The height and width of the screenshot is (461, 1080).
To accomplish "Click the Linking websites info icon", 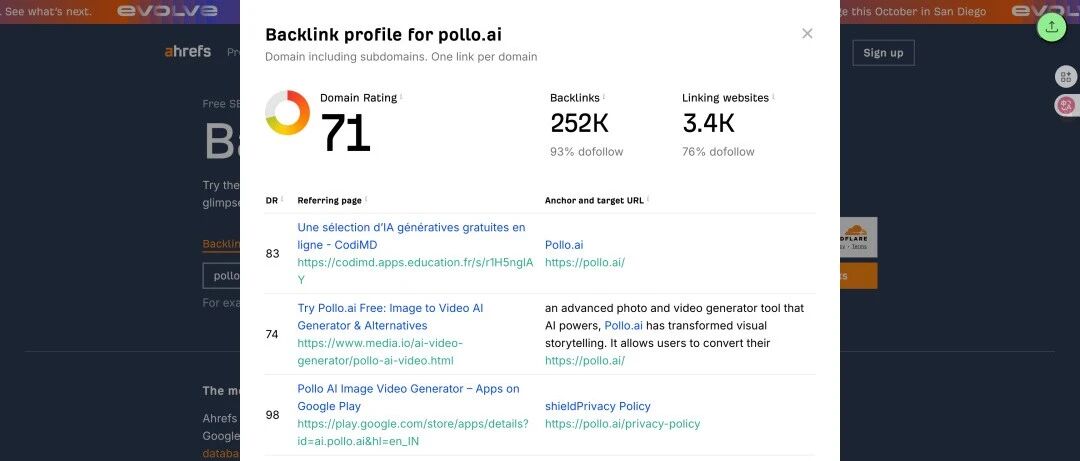I will pyautogui.click(x=773, y=97).
